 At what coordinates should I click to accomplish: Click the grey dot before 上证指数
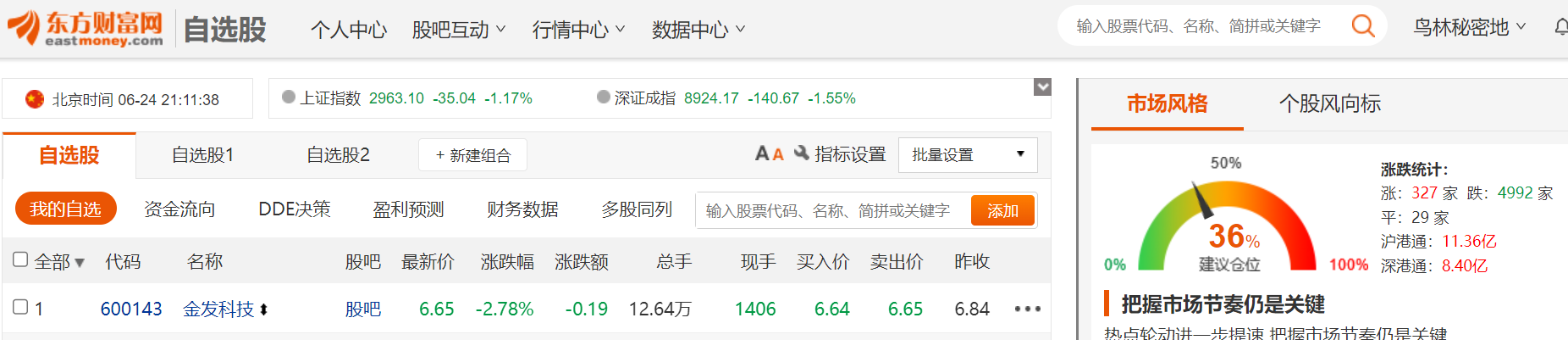(x=289, y=97)
